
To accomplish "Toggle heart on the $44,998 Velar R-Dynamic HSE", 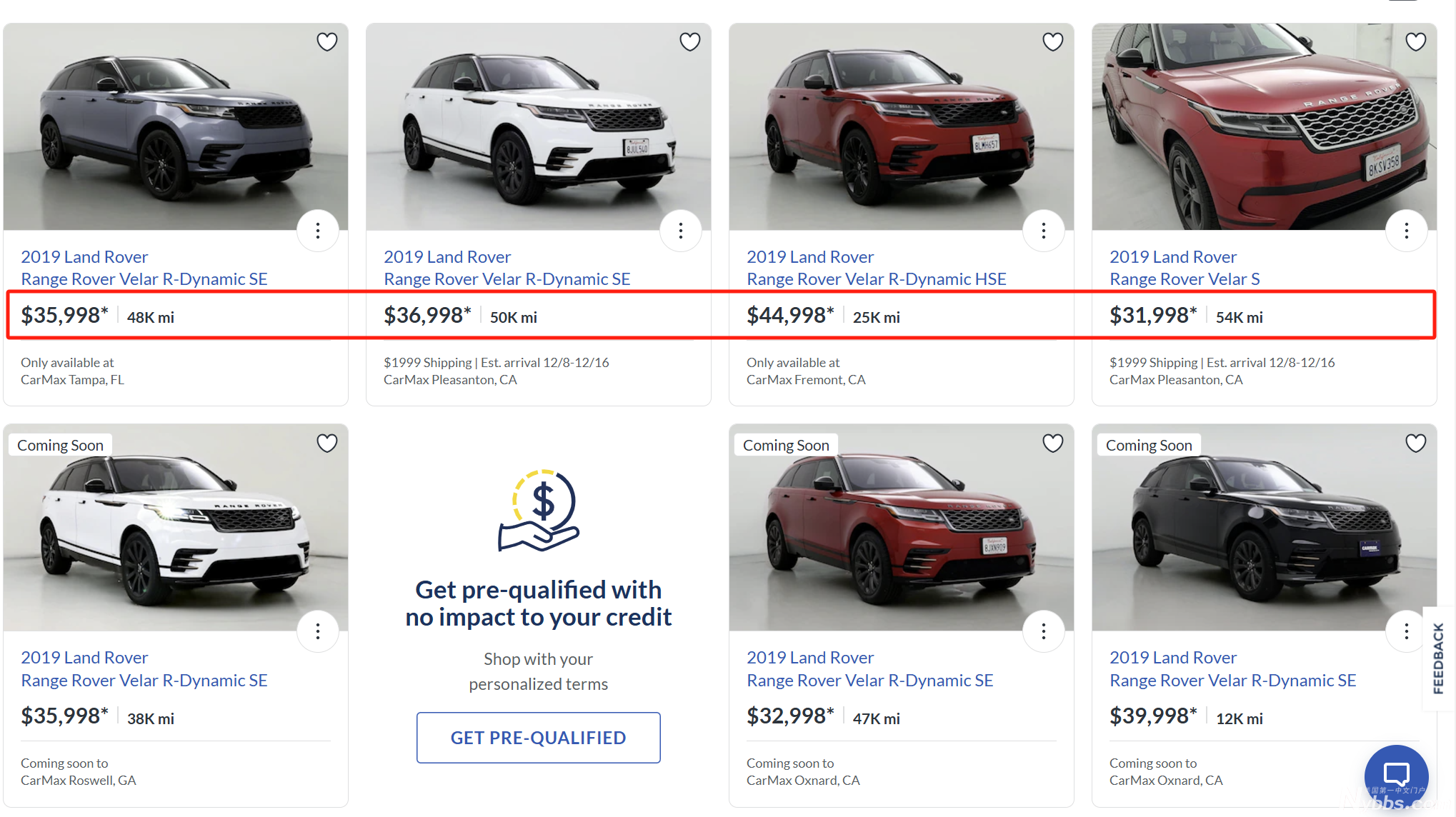I will click(1053, 42).
